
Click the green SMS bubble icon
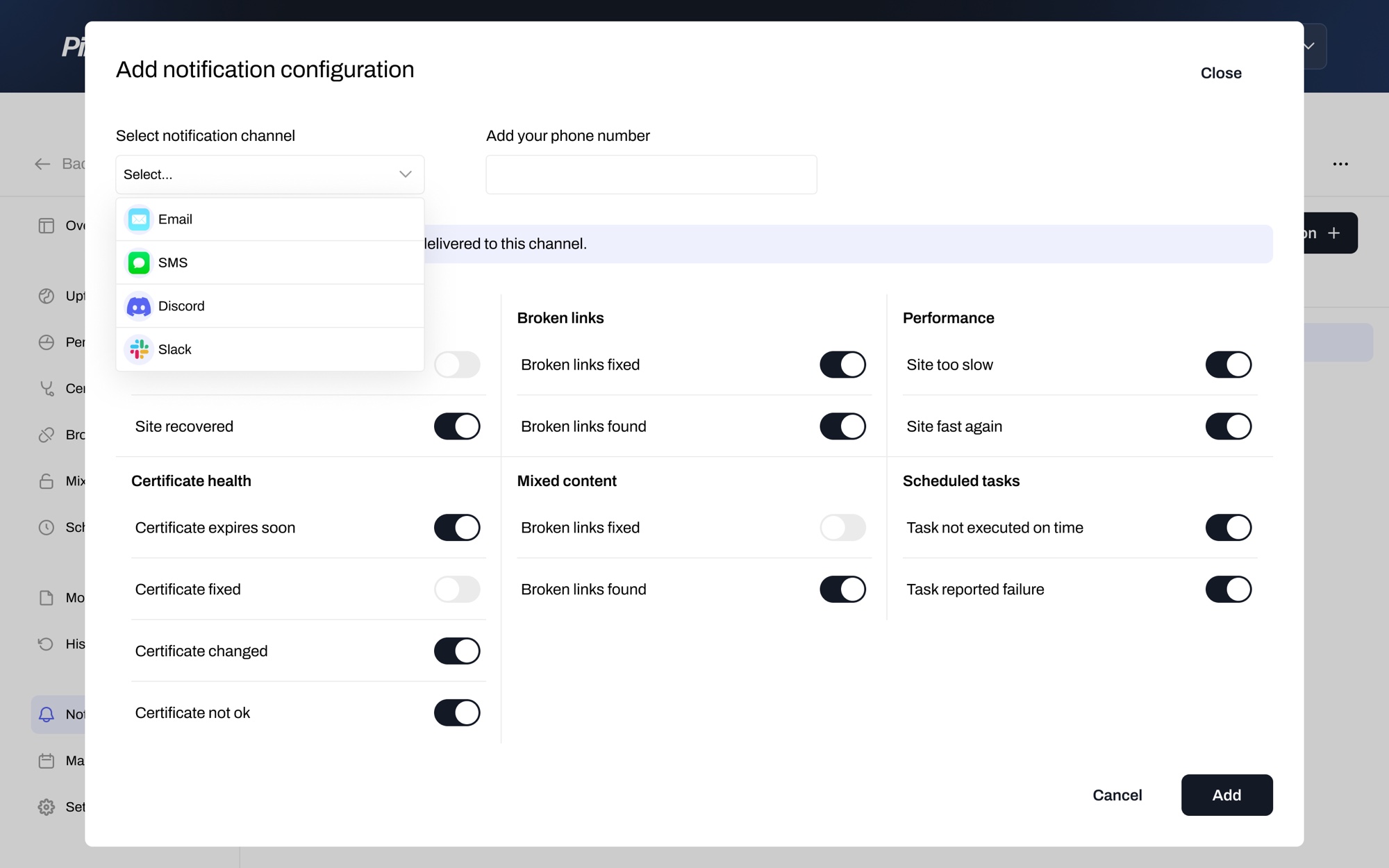tap(139, 262)
